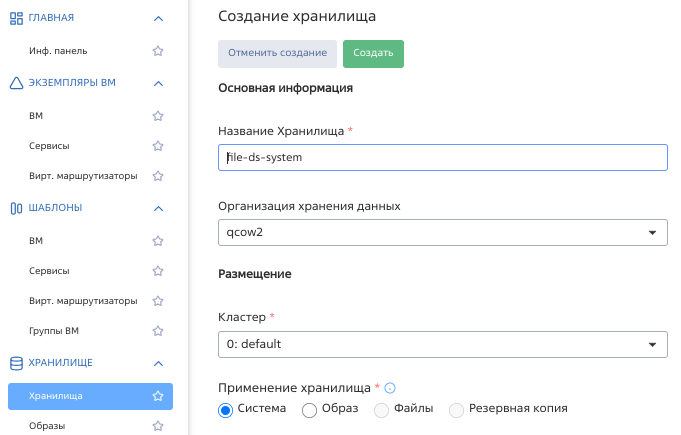Open the Кластер dropdown (0: default)

point(443,344)
